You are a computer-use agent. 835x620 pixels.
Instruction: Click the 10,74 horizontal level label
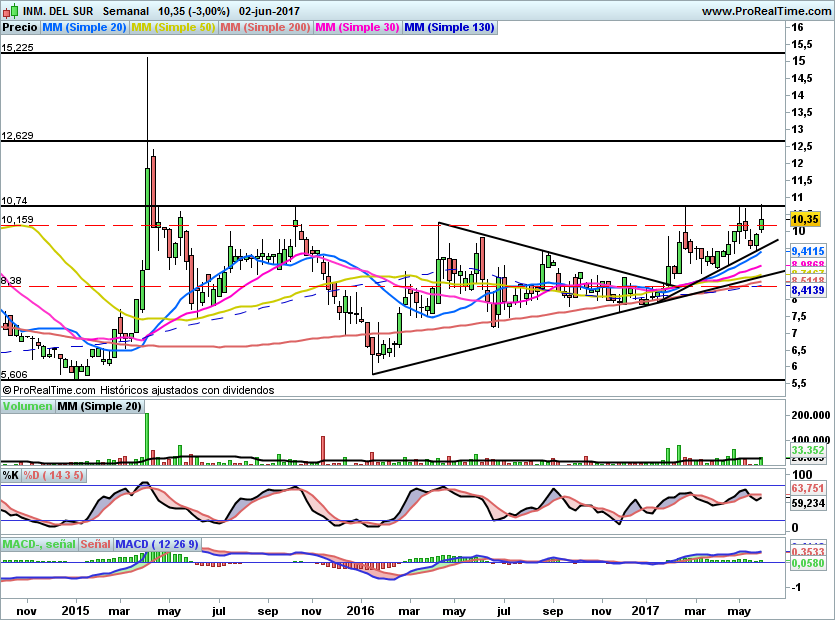pyautogui.click(x=15, y=200)
